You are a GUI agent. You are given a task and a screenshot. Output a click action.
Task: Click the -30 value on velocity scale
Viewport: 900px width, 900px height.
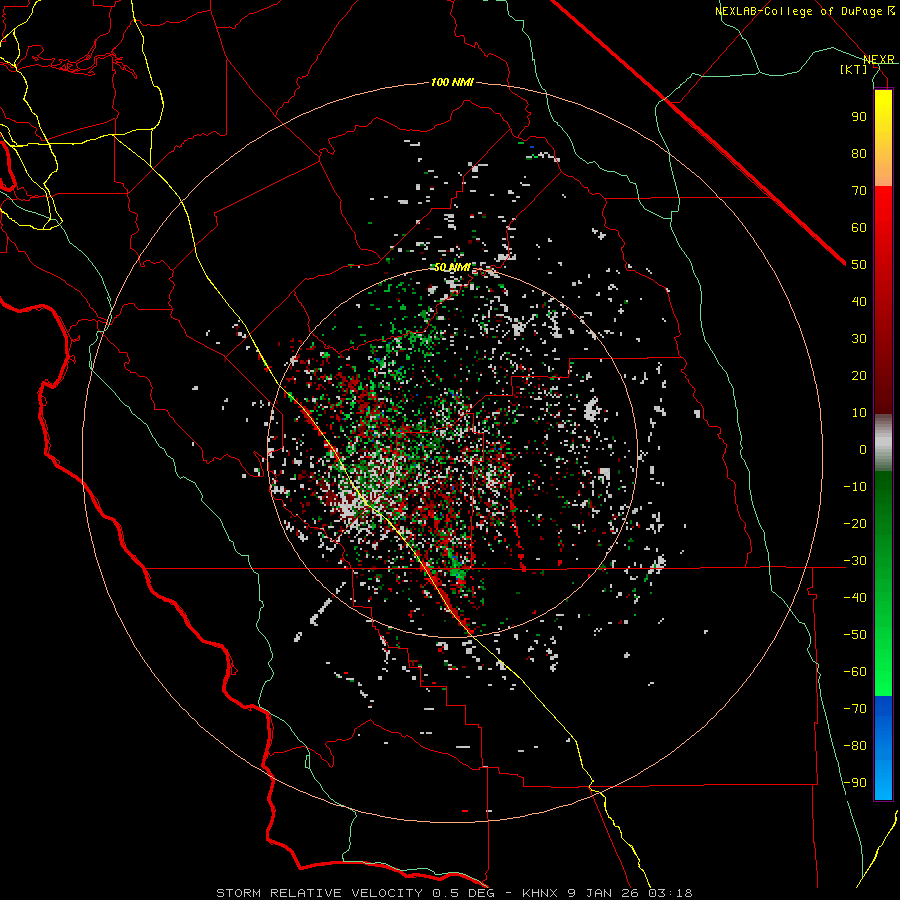coord(855,561)
